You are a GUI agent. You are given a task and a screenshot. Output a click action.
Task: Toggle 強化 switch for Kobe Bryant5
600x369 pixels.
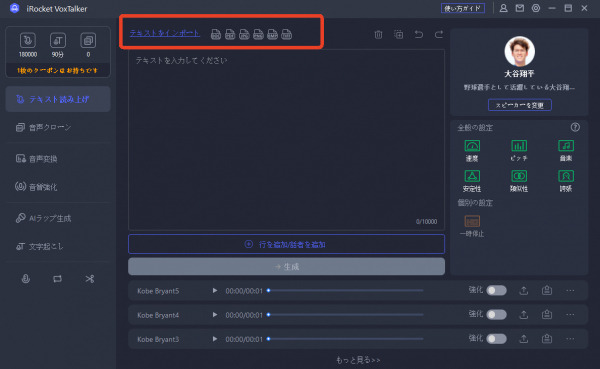[x=496, y=291]
